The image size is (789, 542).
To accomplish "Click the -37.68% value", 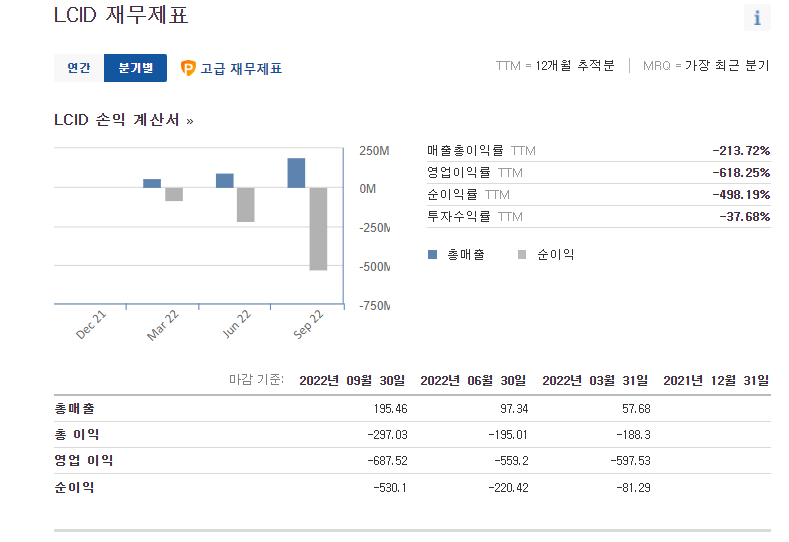I will pyautogui.click(x=745, y=217).
